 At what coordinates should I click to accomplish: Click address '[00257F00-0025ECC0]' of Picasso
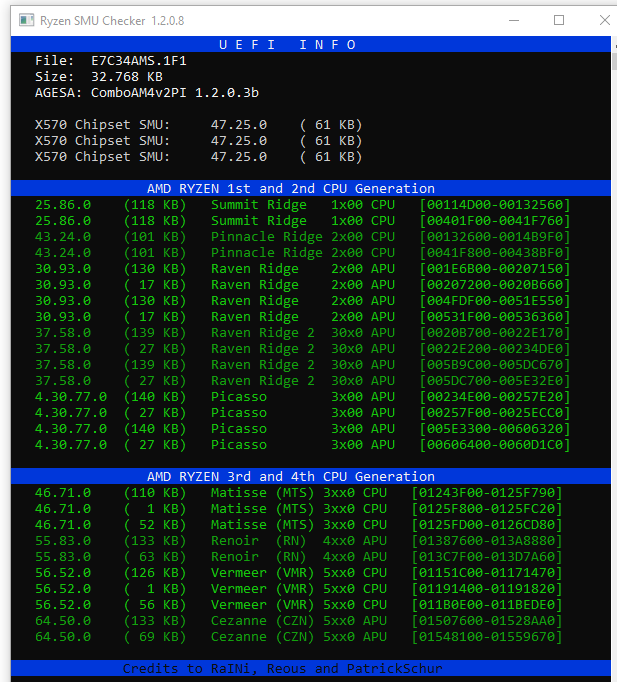pyautogui.click(x=495, y=413)
